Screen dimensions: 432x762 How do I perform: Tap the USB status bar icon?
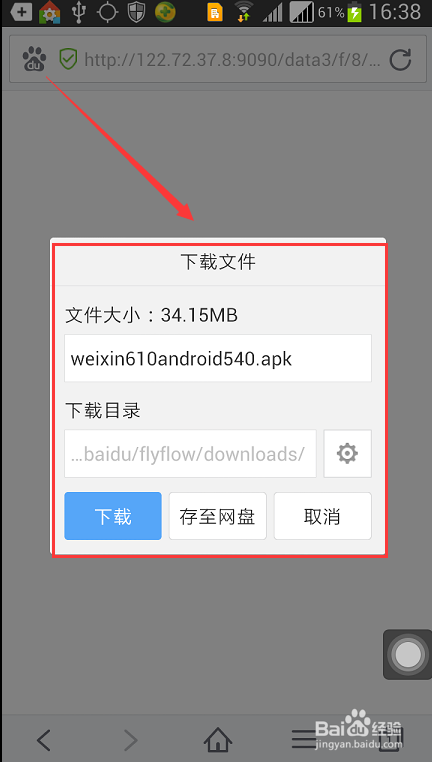coord(79,12)
